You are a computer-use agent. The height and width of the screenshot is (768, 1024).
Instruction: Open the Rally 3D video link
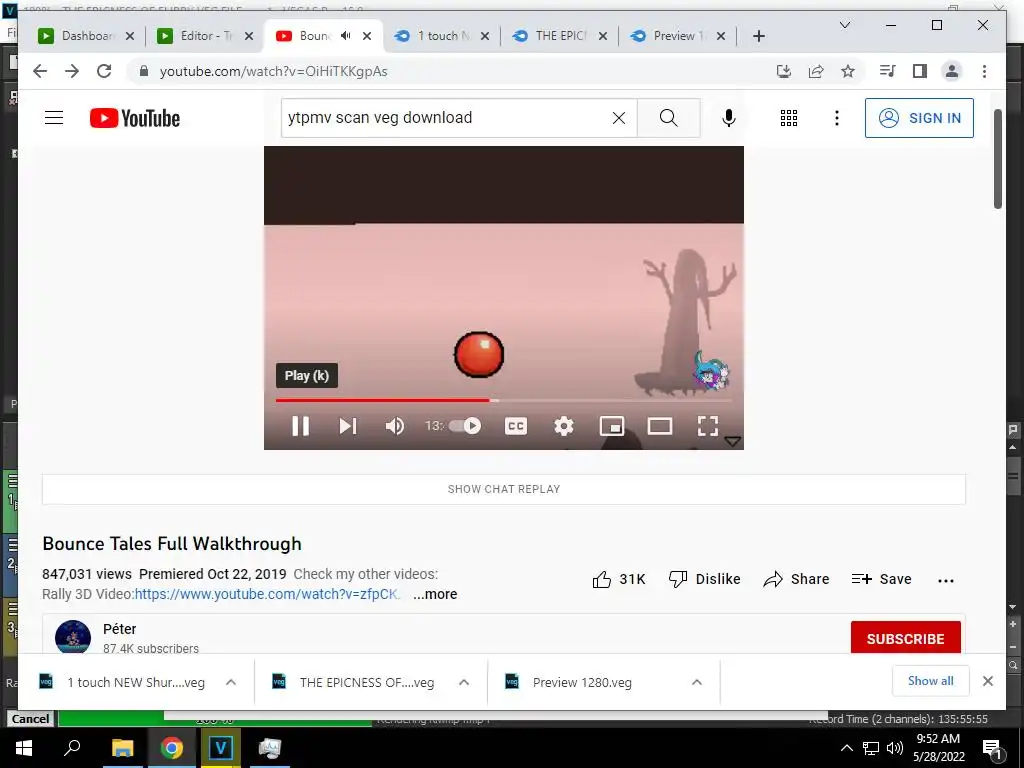tap(266, 594)
